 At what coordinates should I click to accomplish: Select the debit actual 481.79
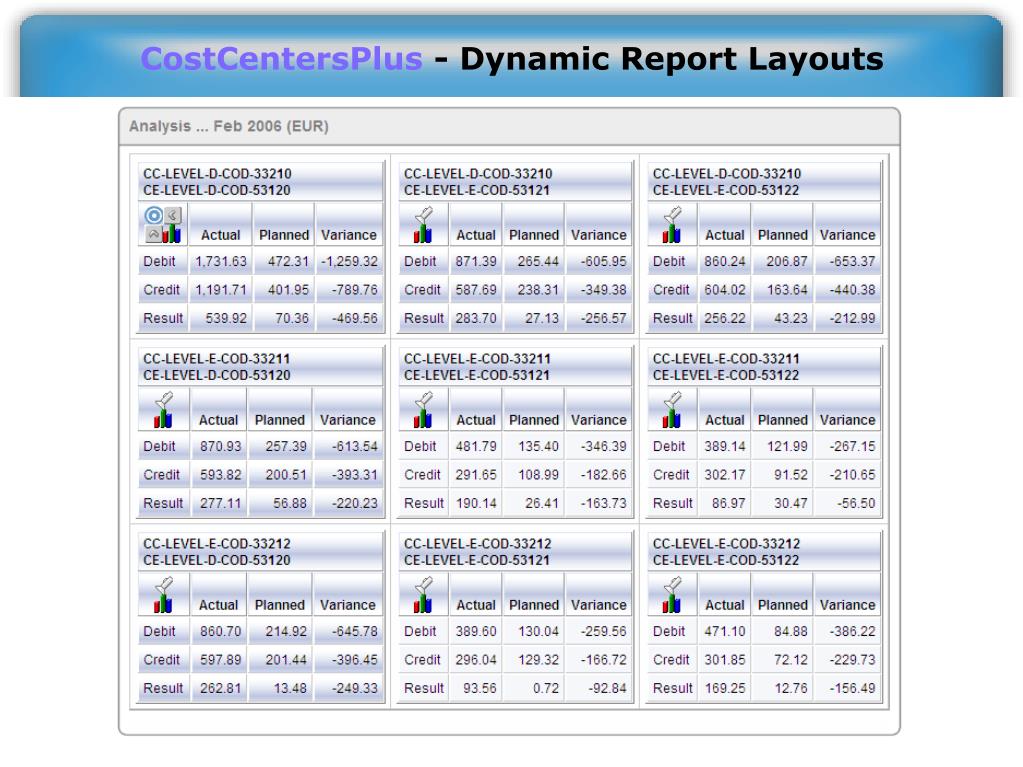pos(476,447)
